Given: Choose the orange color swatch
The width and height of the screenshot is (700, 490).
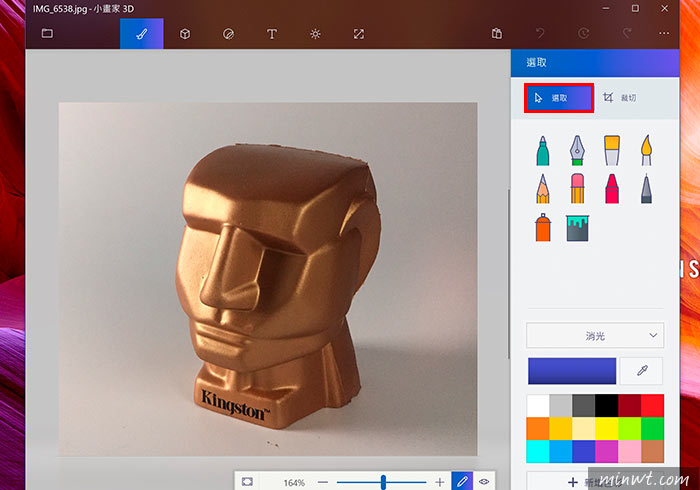Looking at the screenshot, I should click(x=538, y=429).
